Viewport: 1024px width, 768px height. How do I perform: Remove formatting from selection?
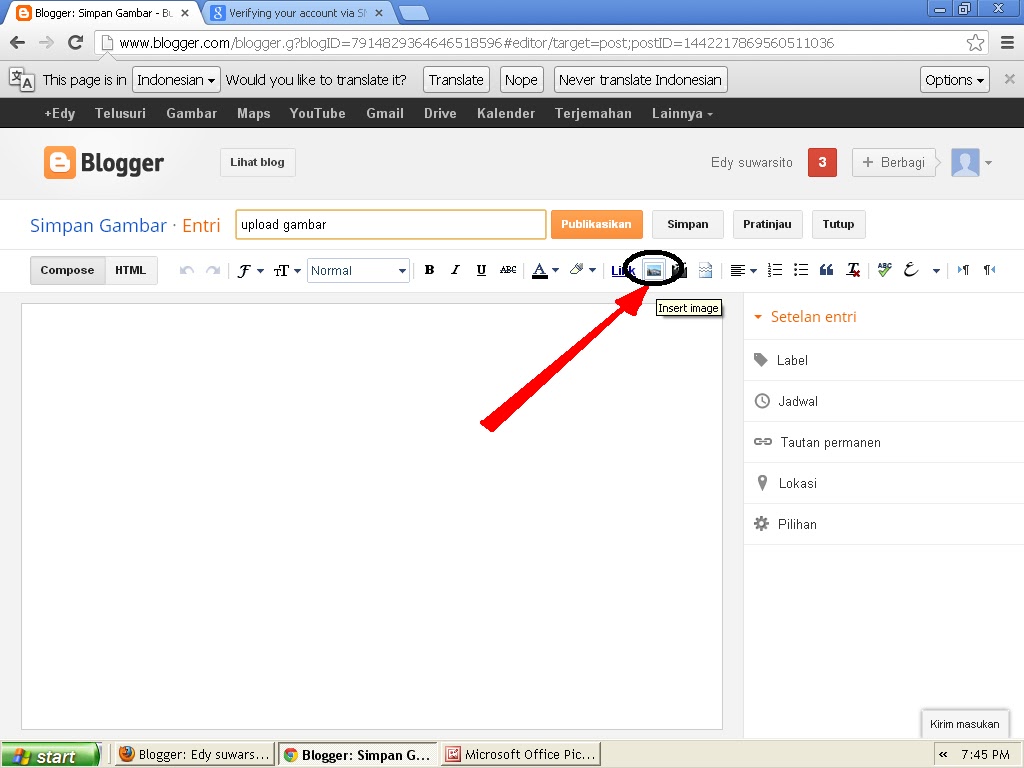point(853,270)
